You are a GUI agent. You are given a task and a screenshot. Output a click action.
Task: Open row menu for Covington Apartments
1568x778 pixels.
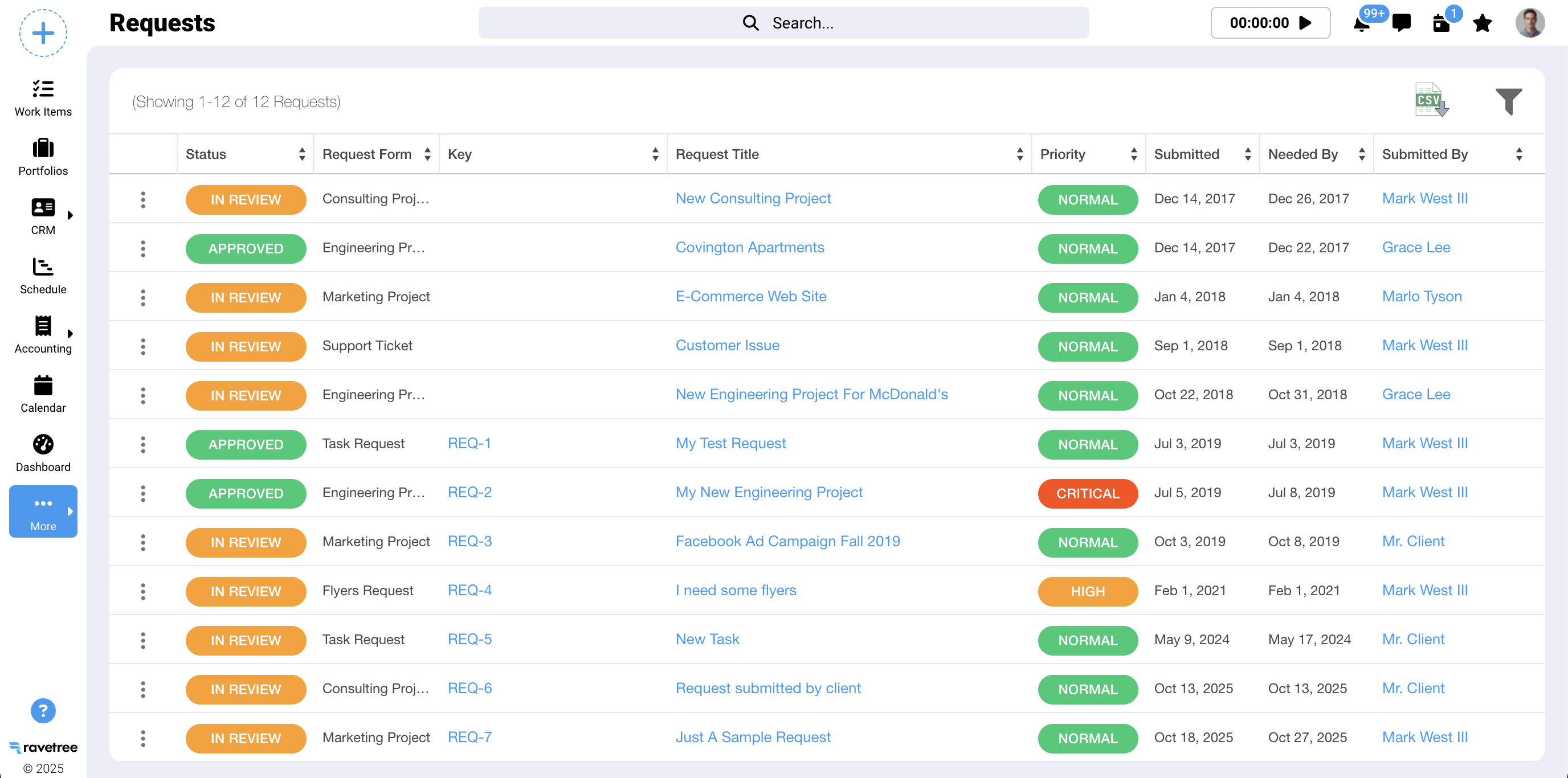point(143,248)
